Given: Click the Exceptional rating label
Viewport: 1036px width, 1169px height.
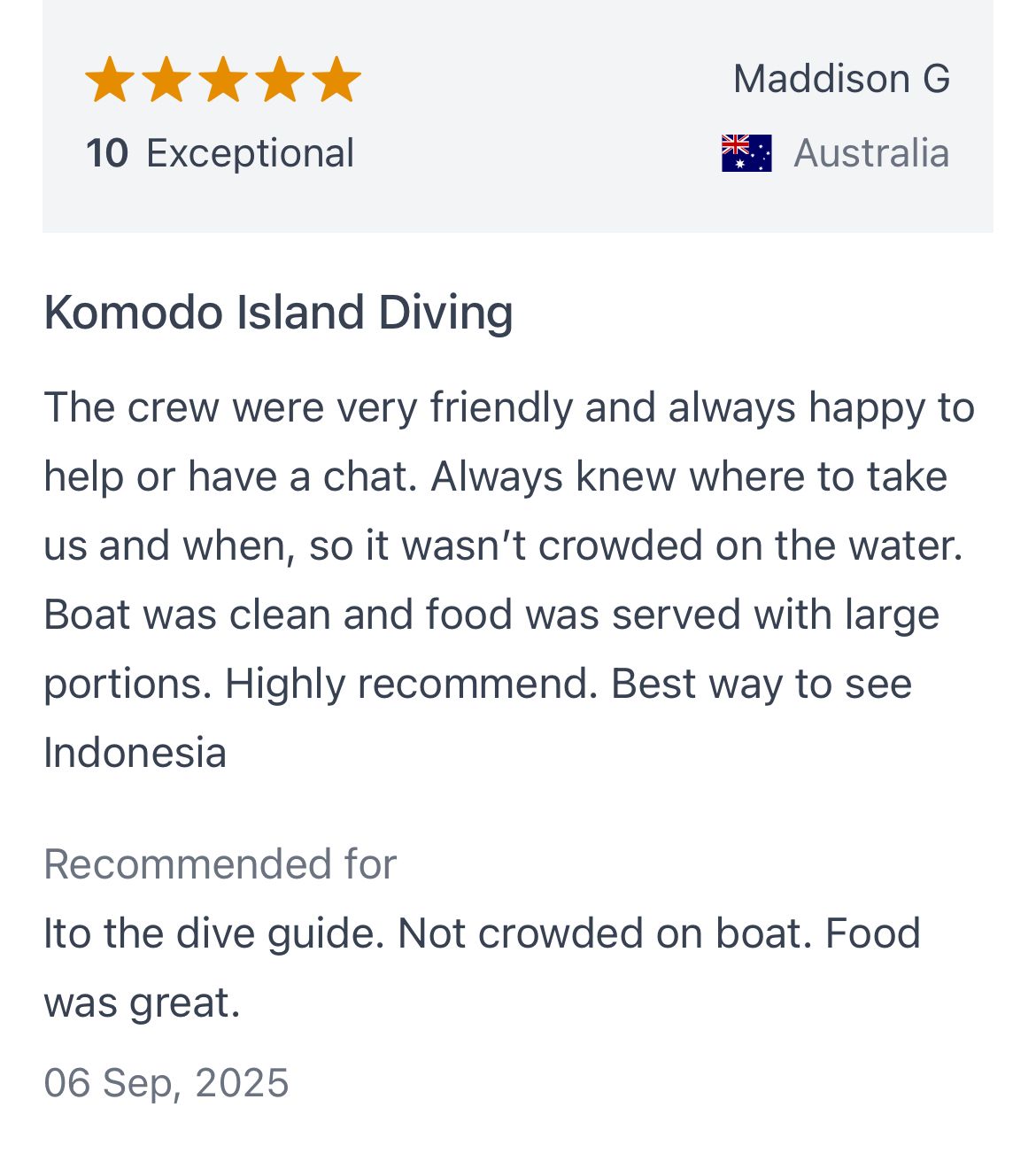Looking at the screenshot, I should tap(250, 153).
